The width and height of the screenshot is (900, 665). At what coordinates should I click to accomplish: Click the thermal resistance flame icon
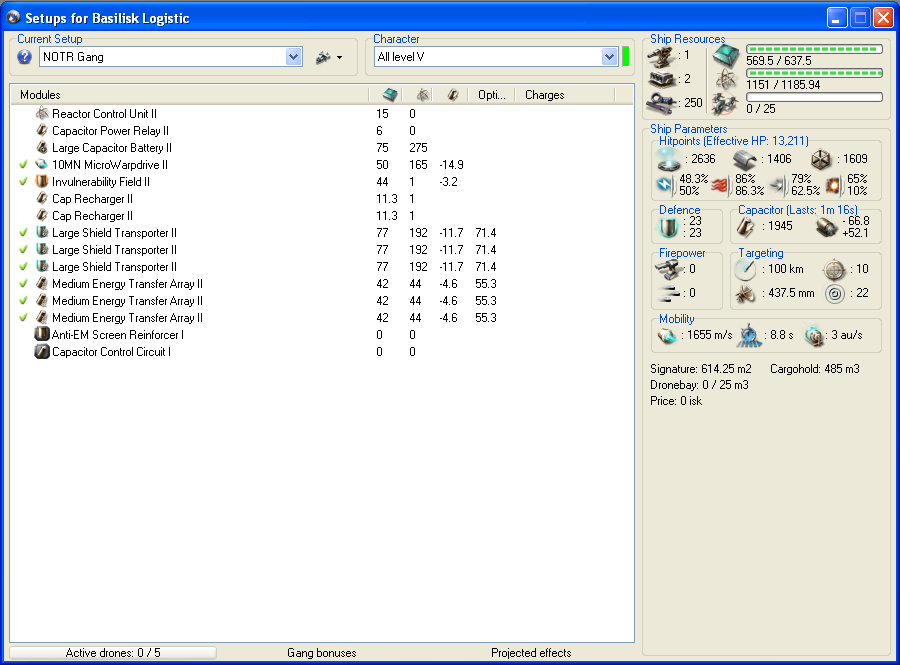pos(721,185)
